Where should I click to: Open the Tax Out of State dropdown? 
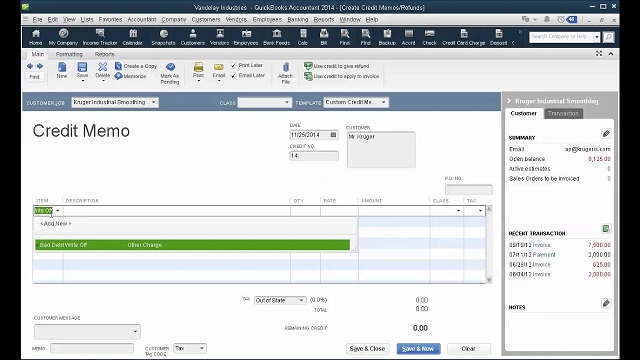[301, 300]
